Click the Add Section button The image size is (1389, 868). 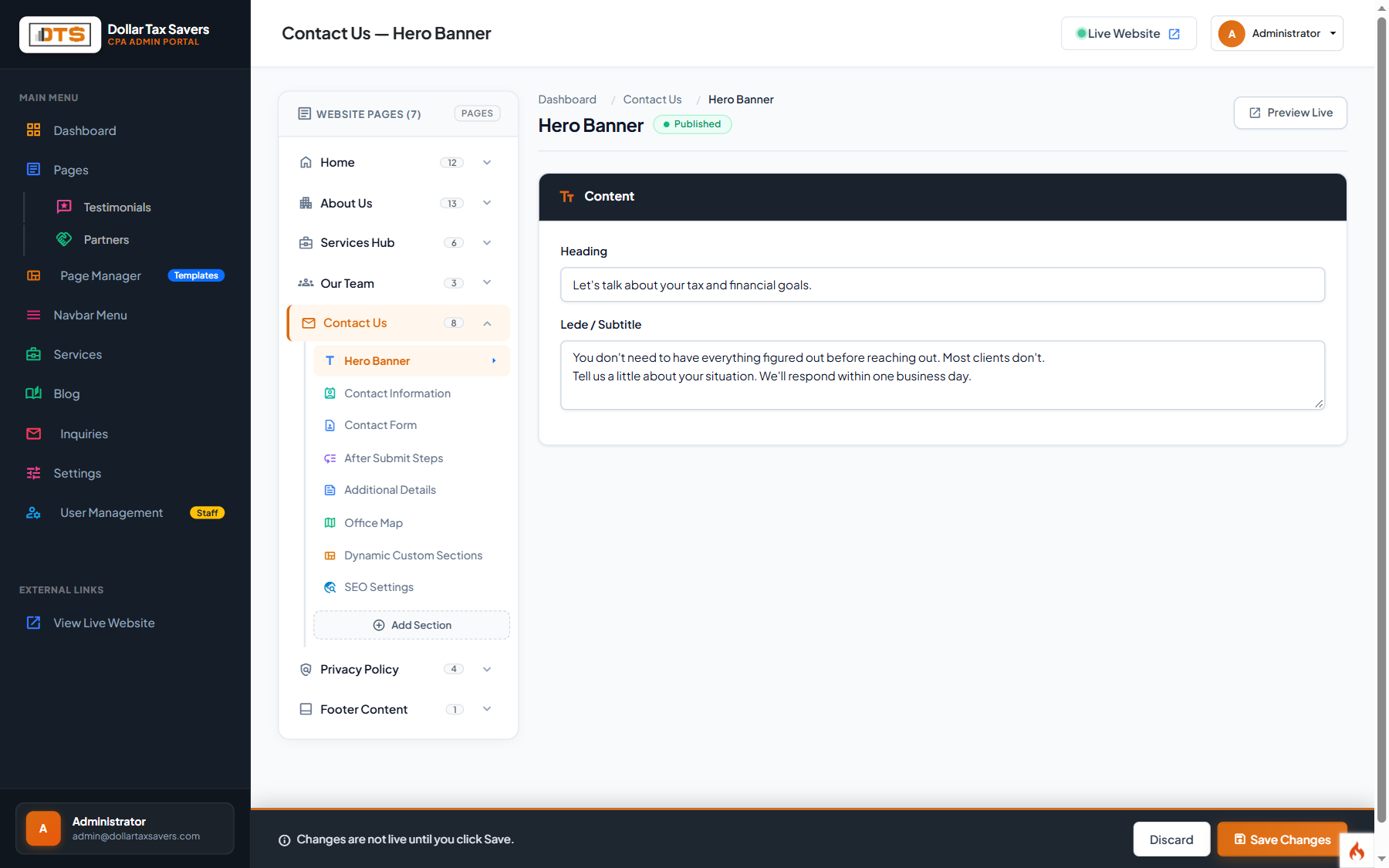click(x=411, y=625)
